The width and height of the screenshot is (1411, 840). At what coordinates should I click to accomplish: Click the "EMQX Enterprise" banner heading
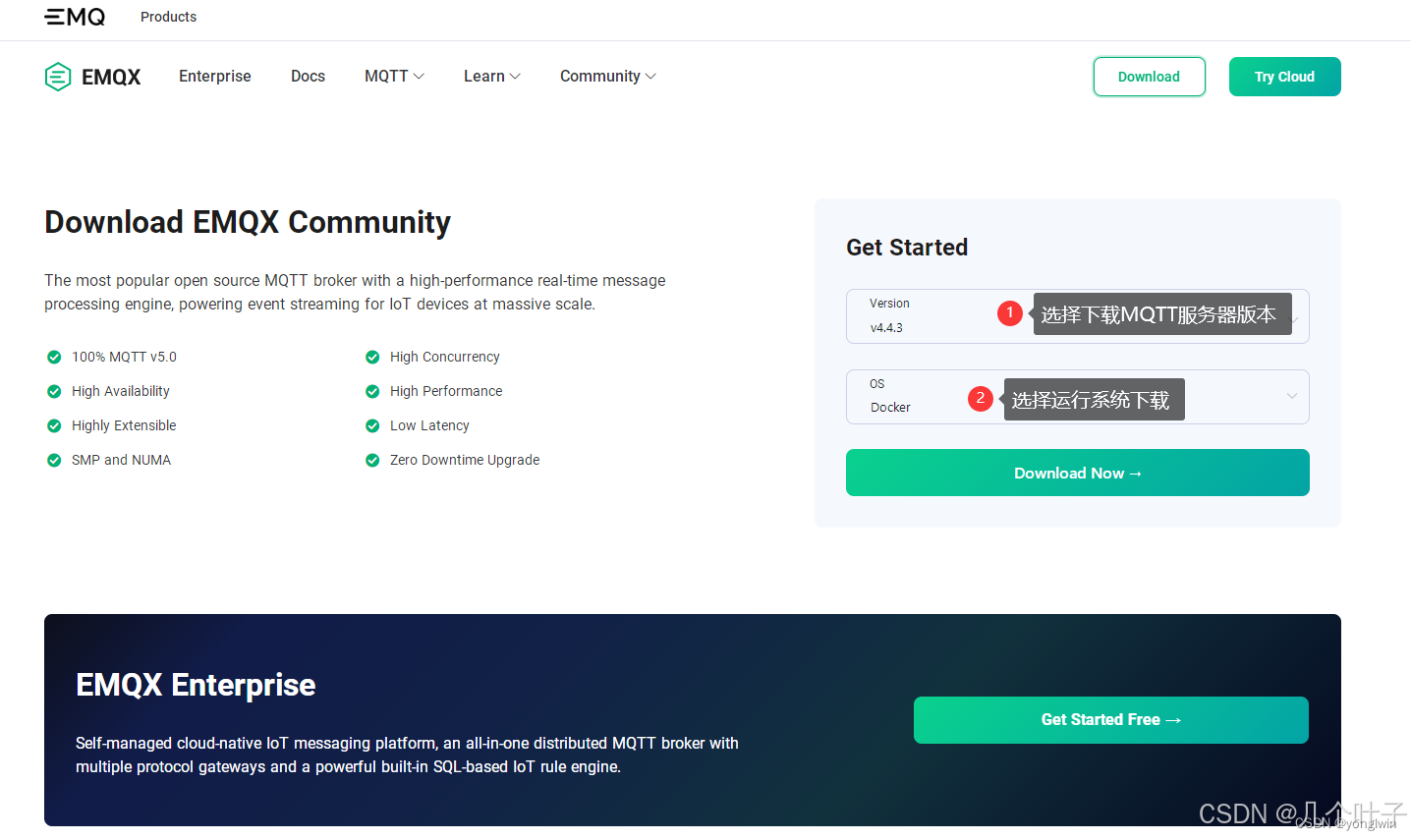pyautogui.click(x=196, y=685)
